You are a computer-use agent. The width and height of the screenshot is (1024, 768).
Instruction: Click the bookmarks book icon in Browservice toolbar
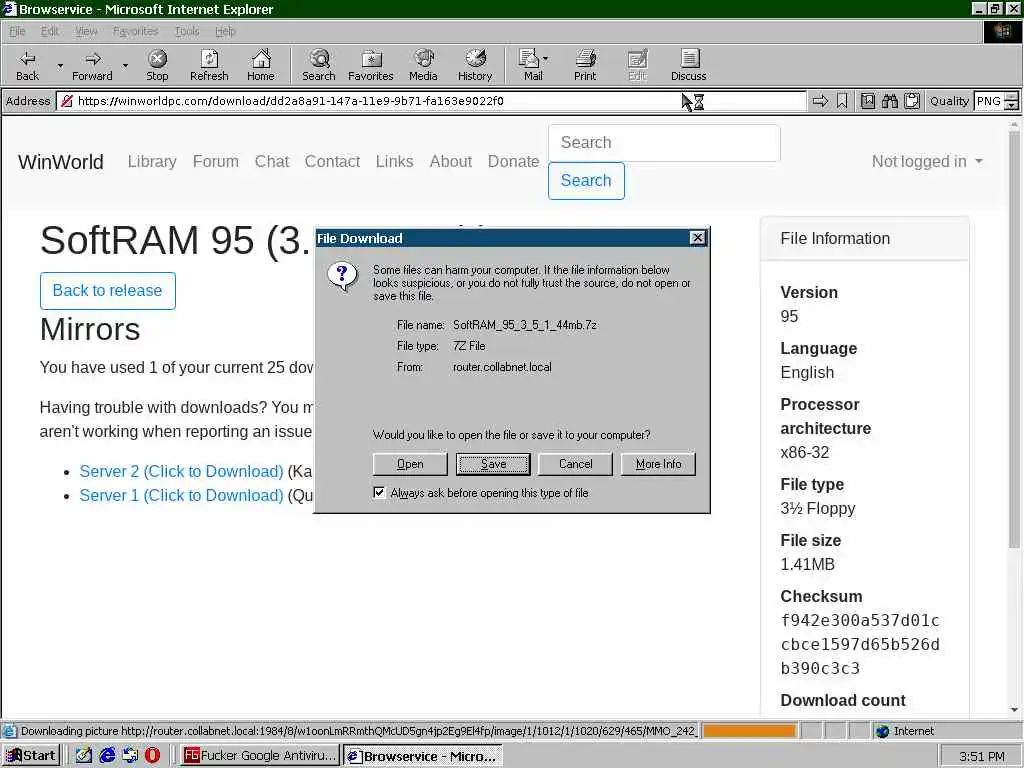[868, 101]
